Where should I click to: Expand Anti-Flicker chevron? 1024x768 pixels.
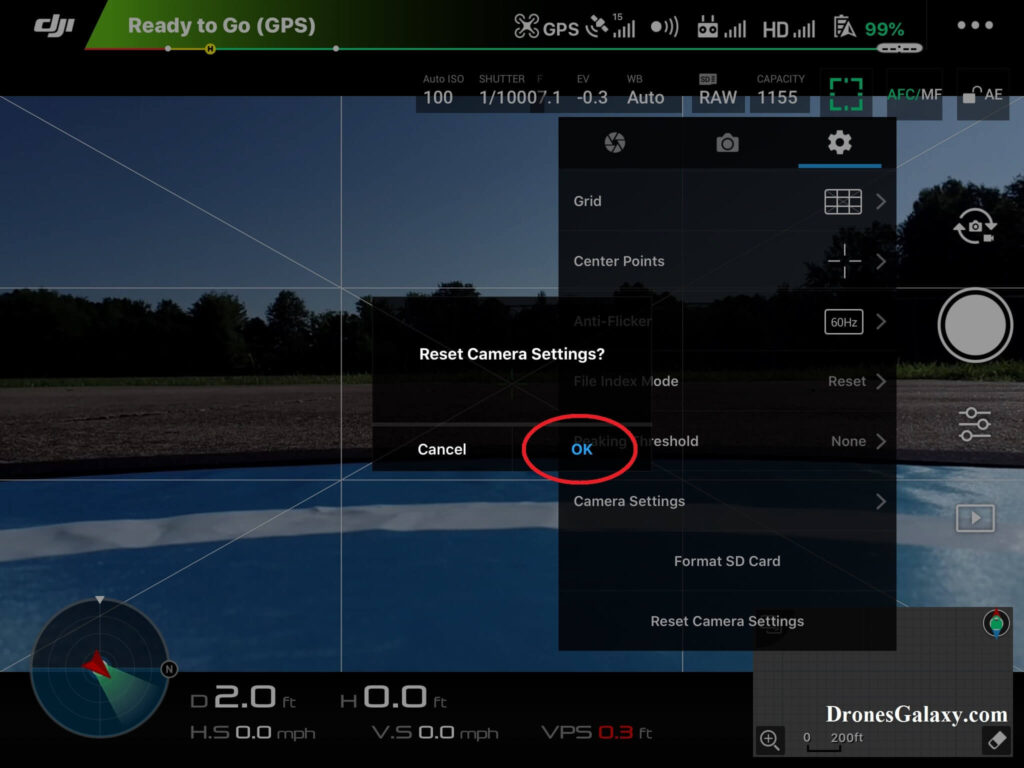point(881,321)
